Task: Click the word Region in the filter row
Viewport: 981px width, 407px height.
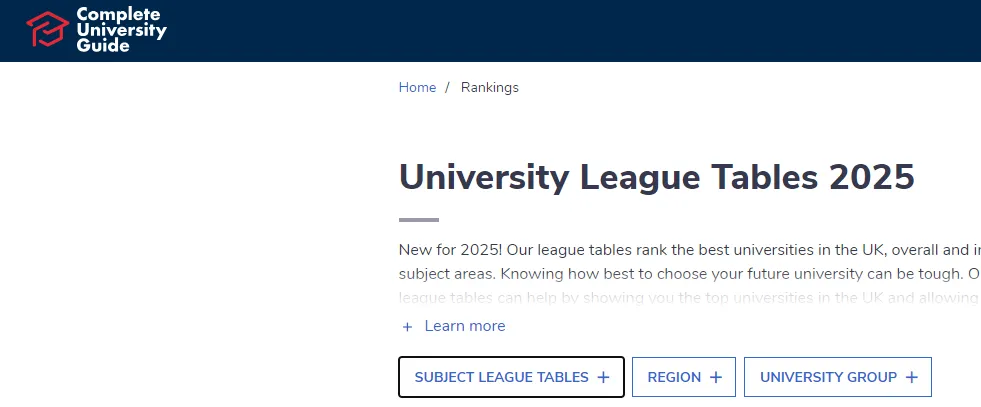Action: pyautogui.click(x=674, y=377)
